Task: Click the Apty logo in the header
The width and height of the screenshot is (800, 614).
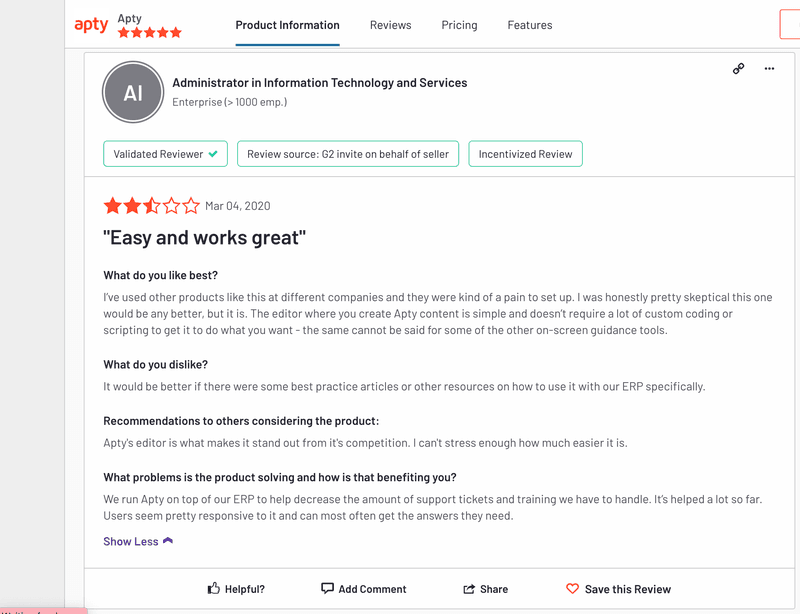Action: (x=91, y=24)
